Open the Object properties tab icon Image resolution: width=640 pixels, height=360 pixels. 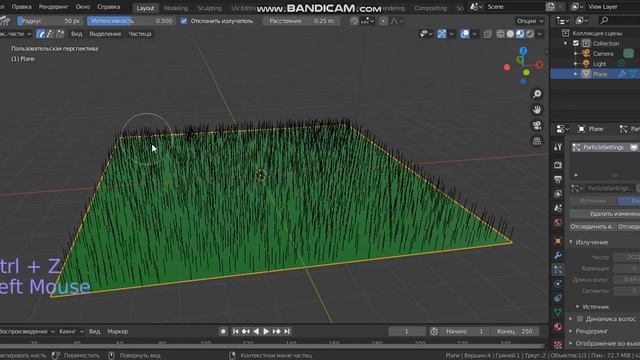click(x=558, y=241)
